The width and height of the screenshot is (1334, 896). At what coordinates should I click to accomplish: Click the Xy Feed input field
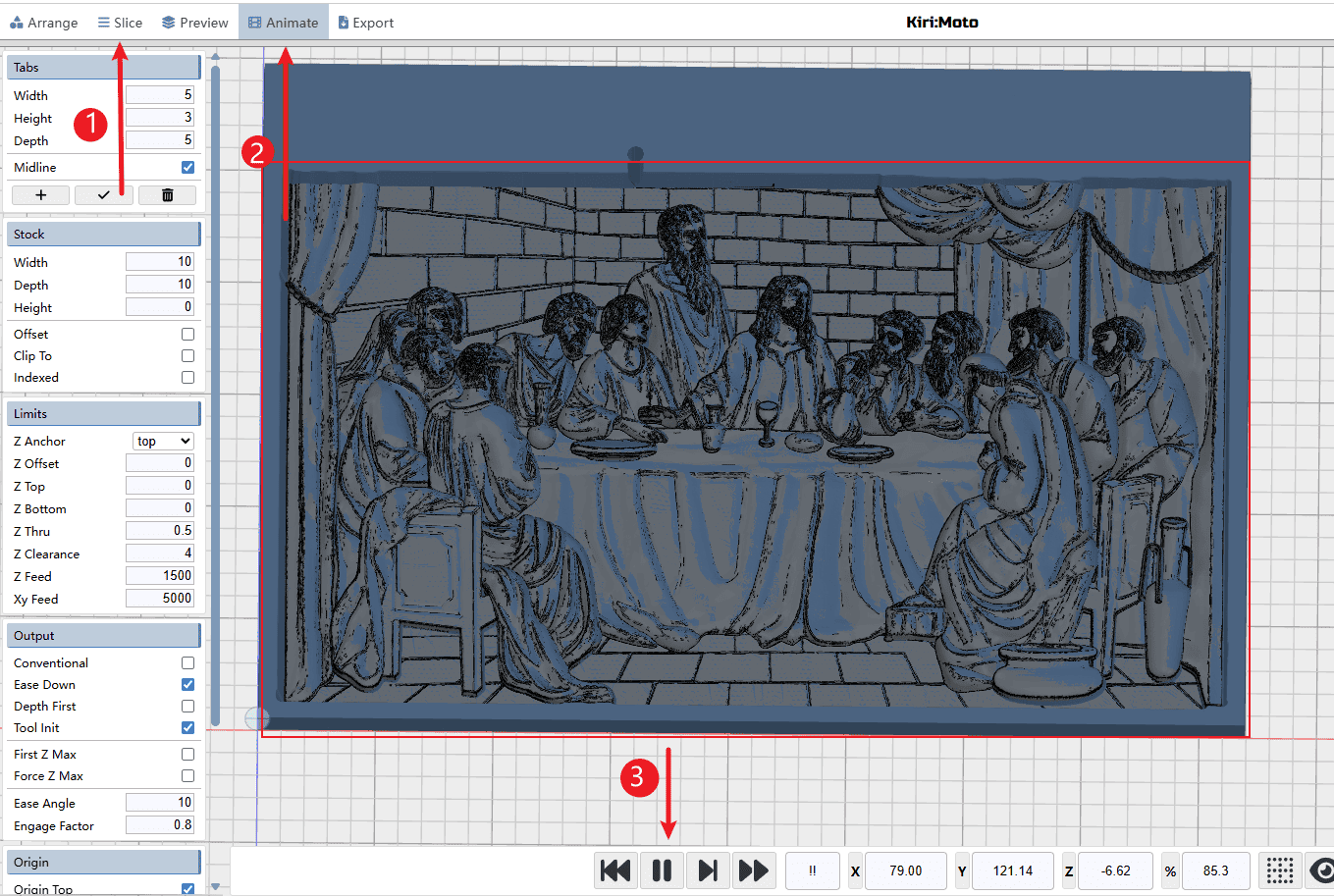coord(159,599)
